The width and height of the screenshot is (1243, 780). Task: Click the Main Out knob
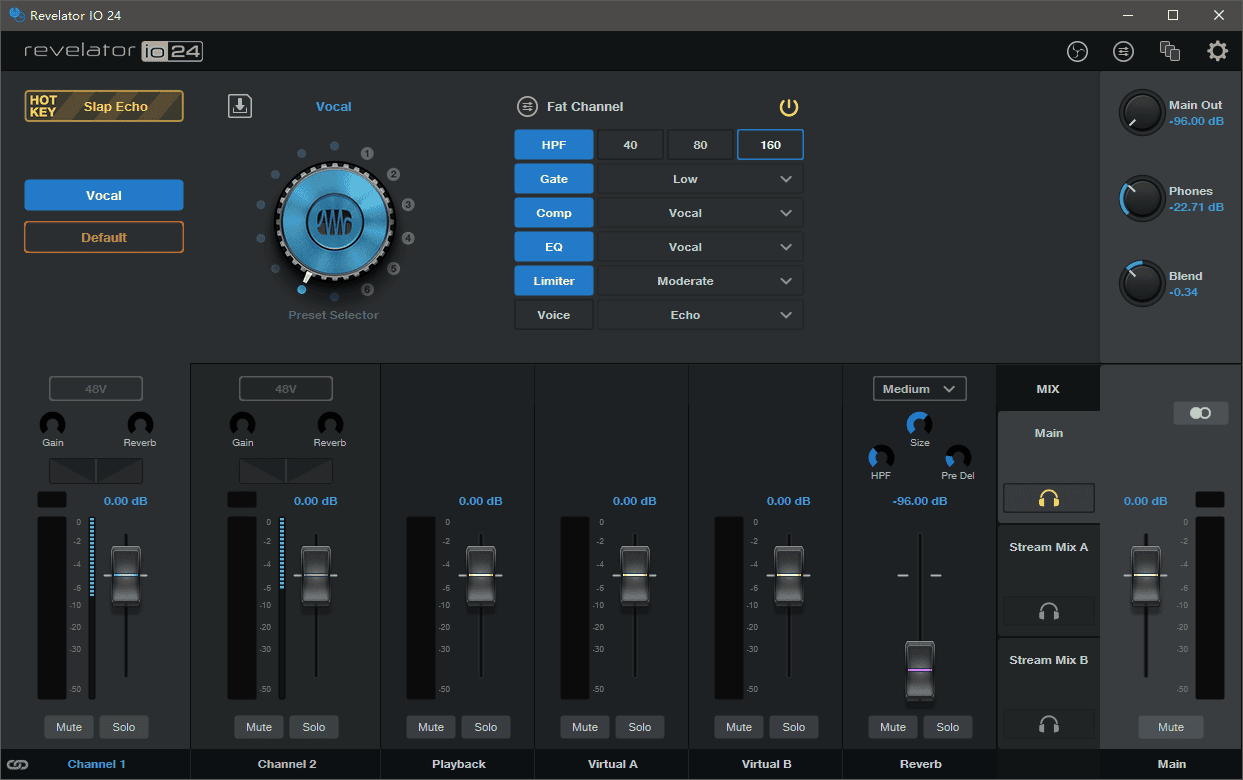coord(1141,113)
